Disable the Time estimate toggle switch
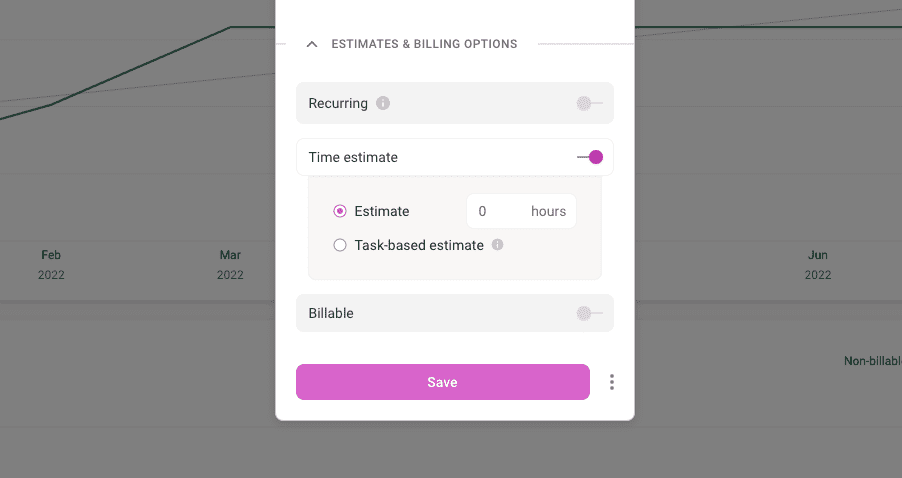Viewport: 902px width, 478px height. [x=590, y=157]
